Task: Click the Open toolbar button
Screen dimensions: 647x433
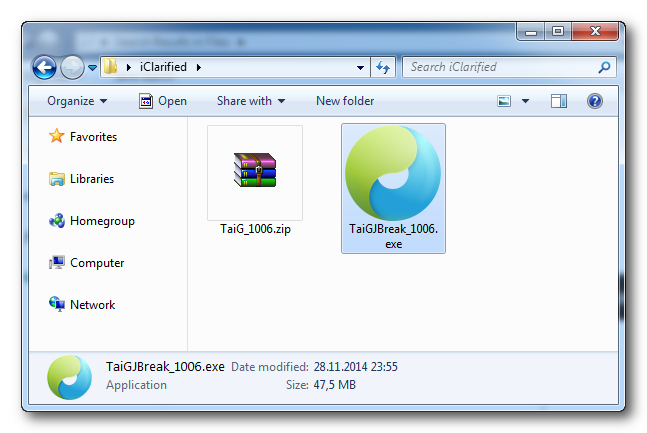Action: pyautogui.click(x=163, y=101)
